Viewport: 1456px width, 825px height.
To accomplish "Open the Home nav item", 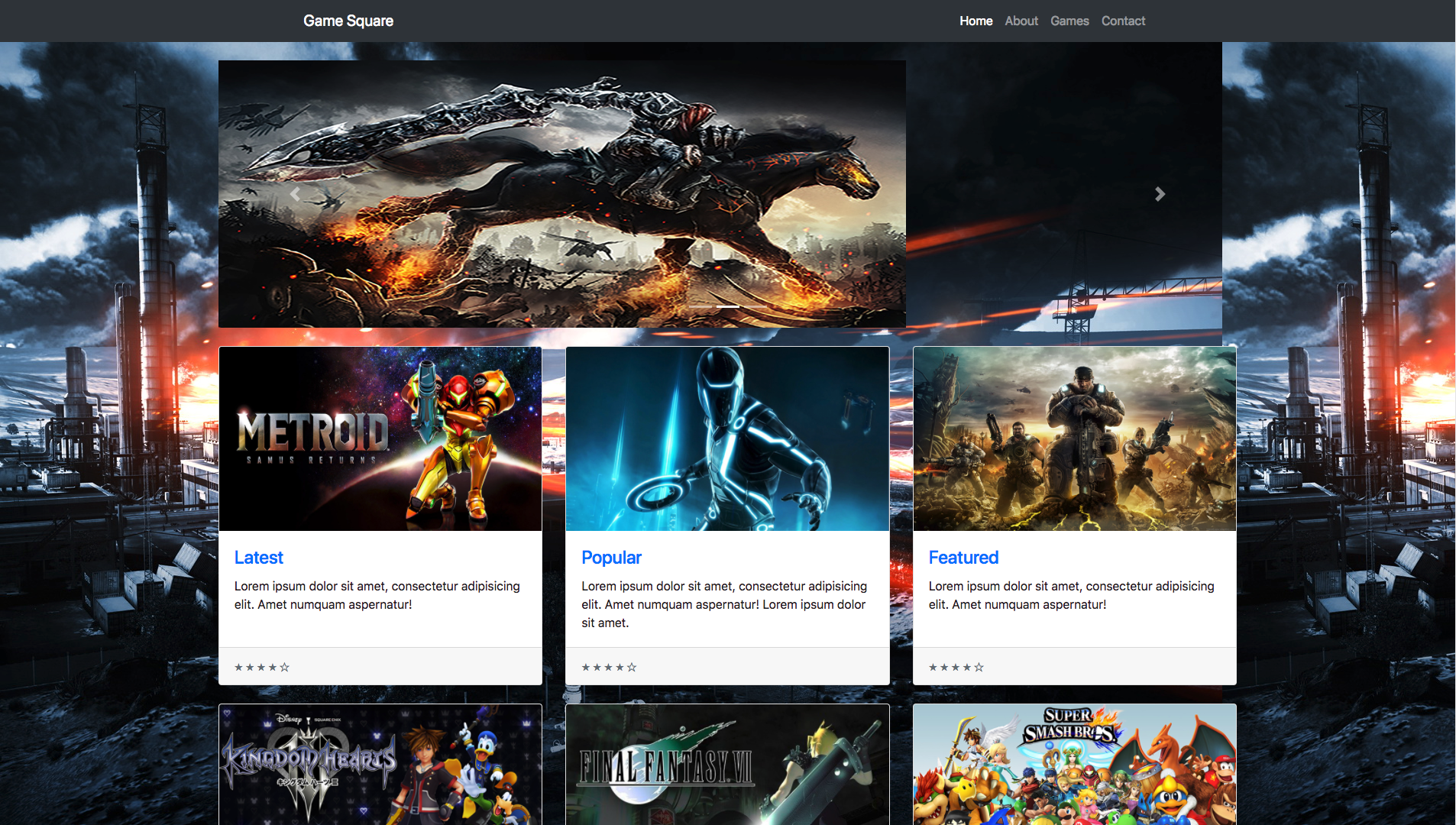I will 976,21.
